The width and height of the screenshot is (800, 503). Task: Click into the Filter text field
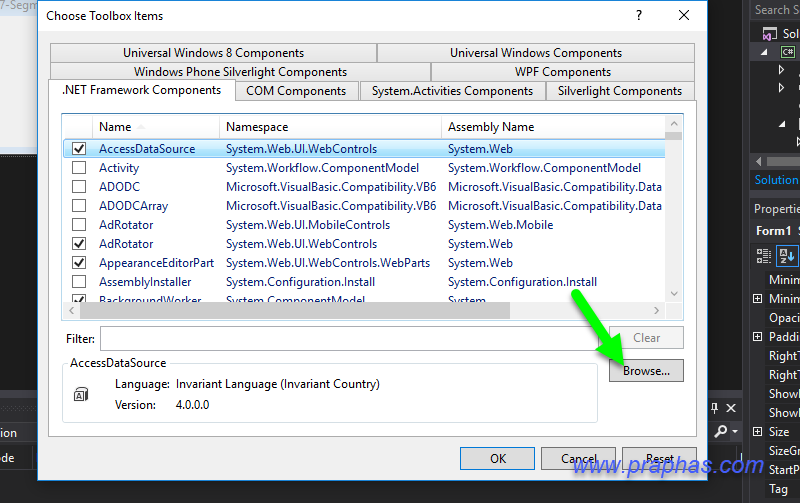[349, 339]
